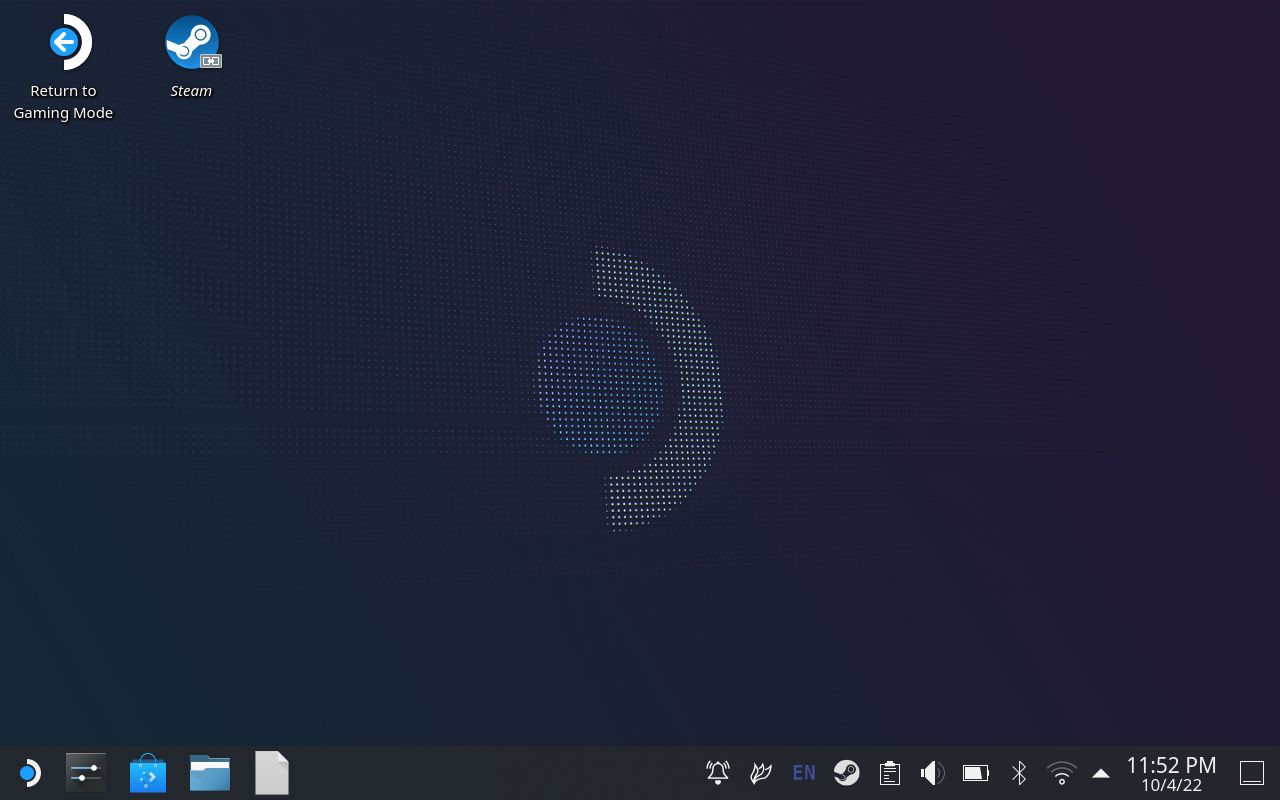Launch the Steam desktop shortcut
Image resolution: width=1280 pixels, height=800 pixels.
click(x=191, y=57)
